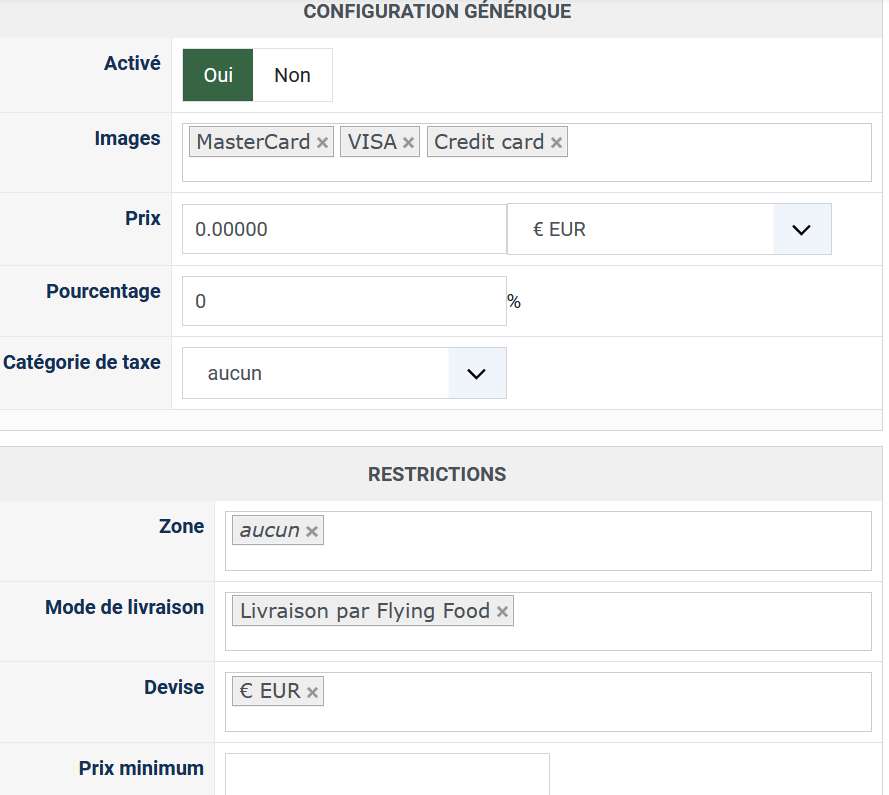889x795 pixels.
Task: Remove the MasterCard image tag
Action: pyautogui.click(x=322, y=143)
